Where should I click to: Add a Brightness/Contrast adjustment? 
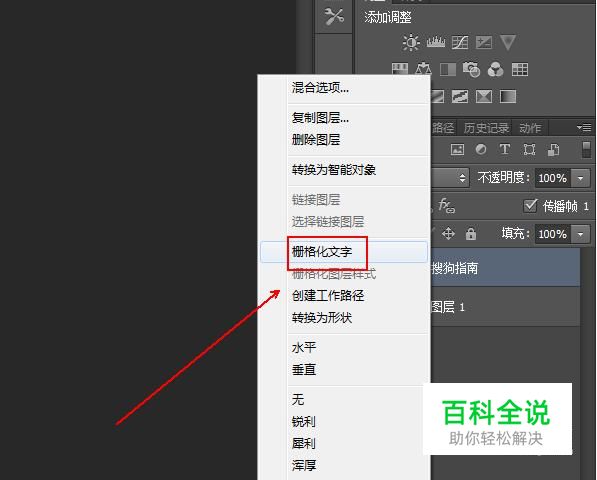[411, 42]
